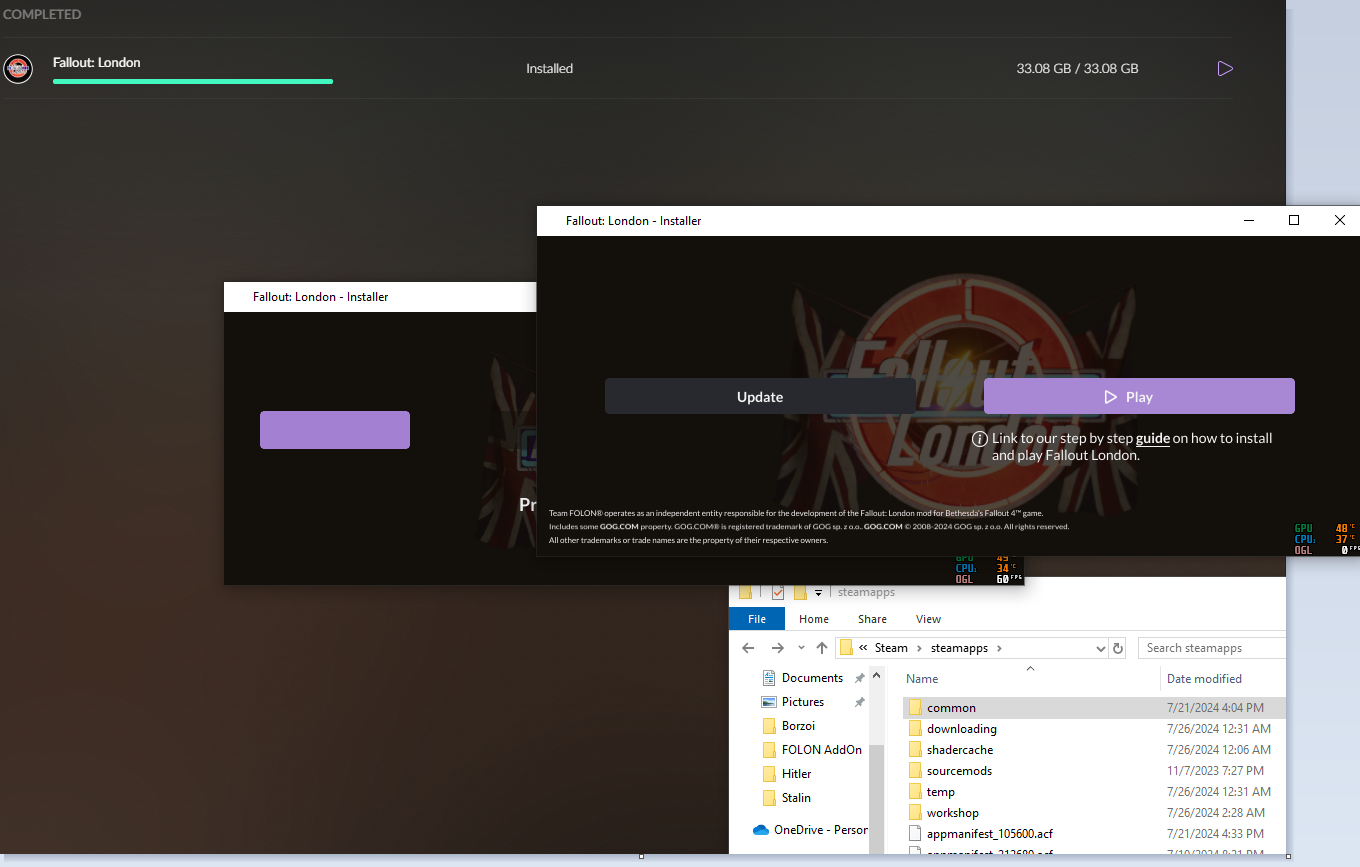Open the Borzoi folder in the navigation pane

click(x=798, y=726)
